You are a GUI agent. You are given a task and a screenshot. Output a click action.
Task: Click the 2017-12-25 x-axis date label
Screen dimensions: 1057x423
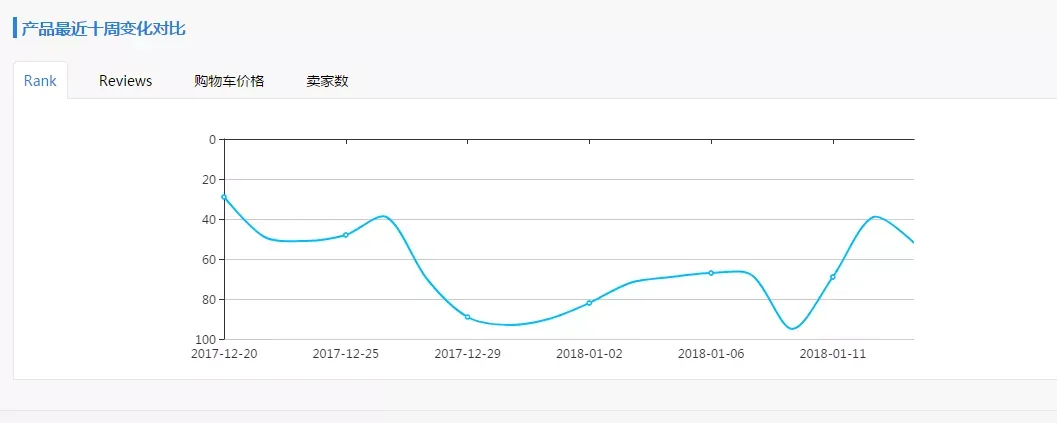[x=346, y=354]
